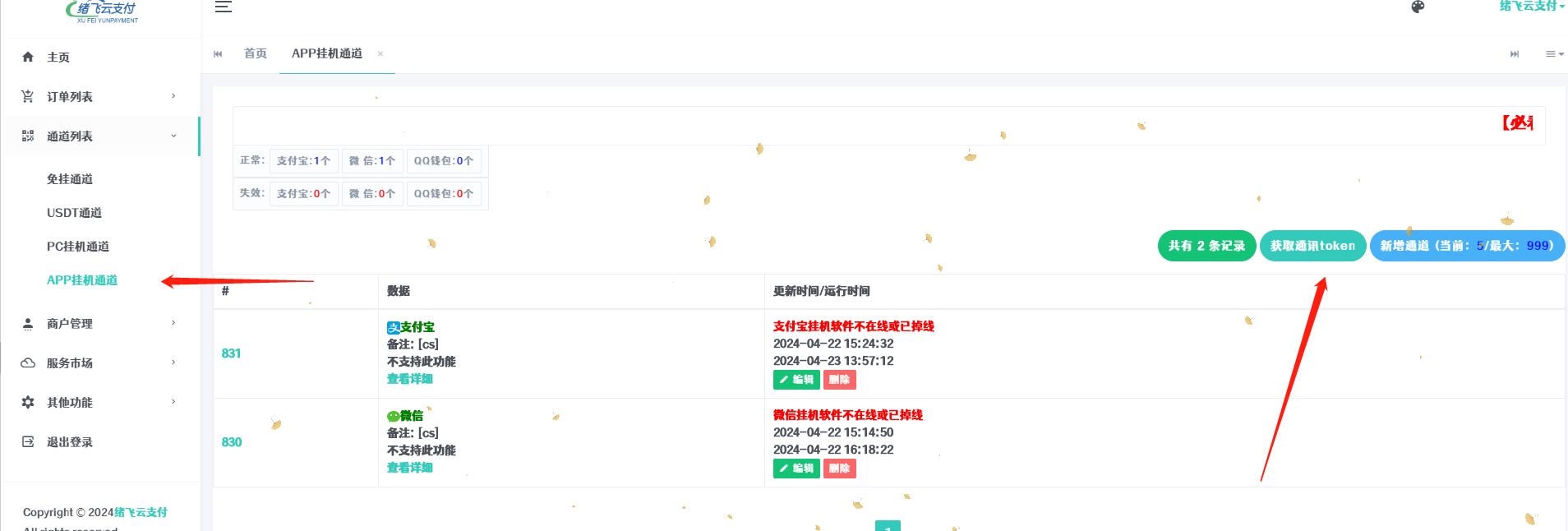Click the gear icon for 其他功能
1568x531 pixels.
point(28,402)
